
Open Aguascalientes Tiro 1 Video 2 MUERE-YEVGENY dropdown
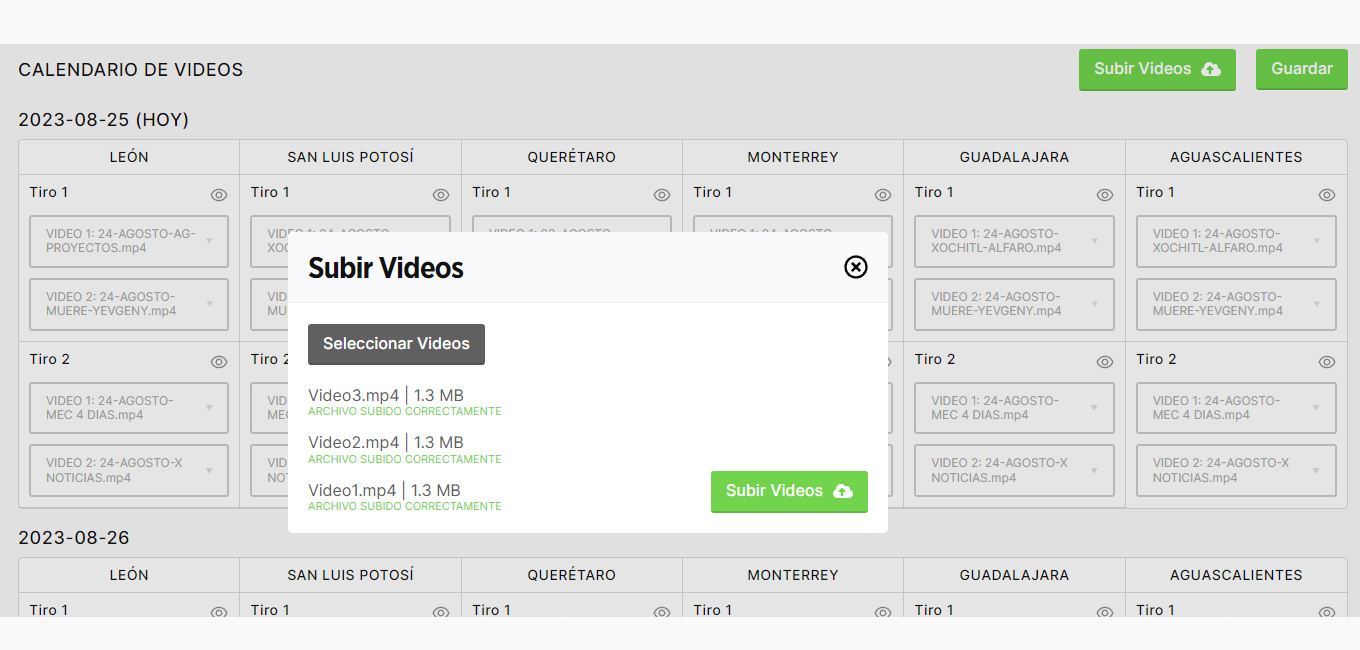point(1236,304)
